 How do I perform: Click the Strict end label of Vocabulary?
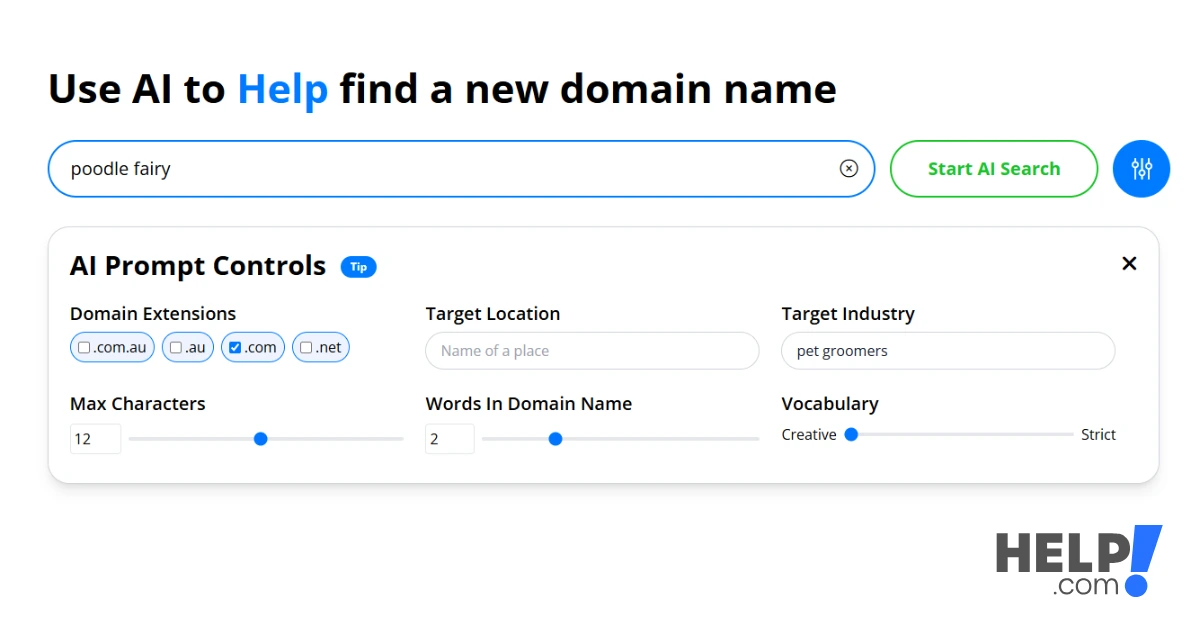(1098, 435)
